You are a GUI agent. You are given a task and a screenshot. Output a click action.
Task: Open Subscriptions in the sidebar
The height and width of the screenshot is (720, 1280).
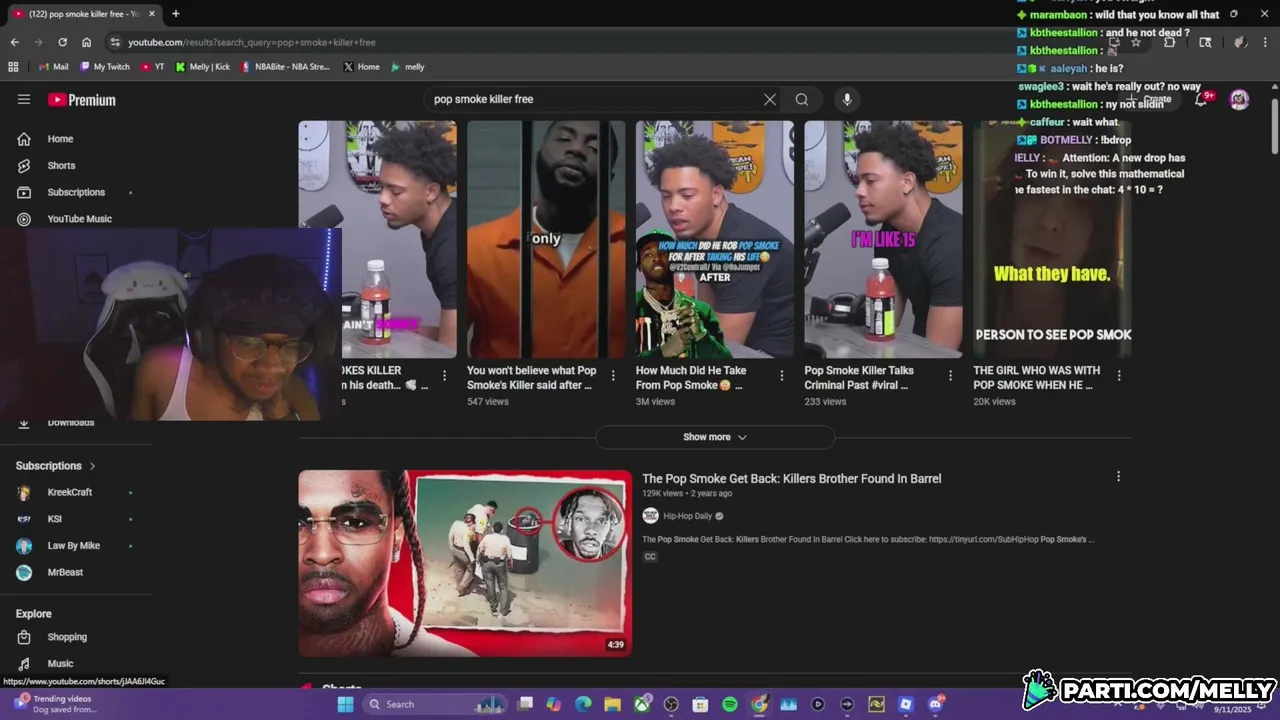[76, 192]
